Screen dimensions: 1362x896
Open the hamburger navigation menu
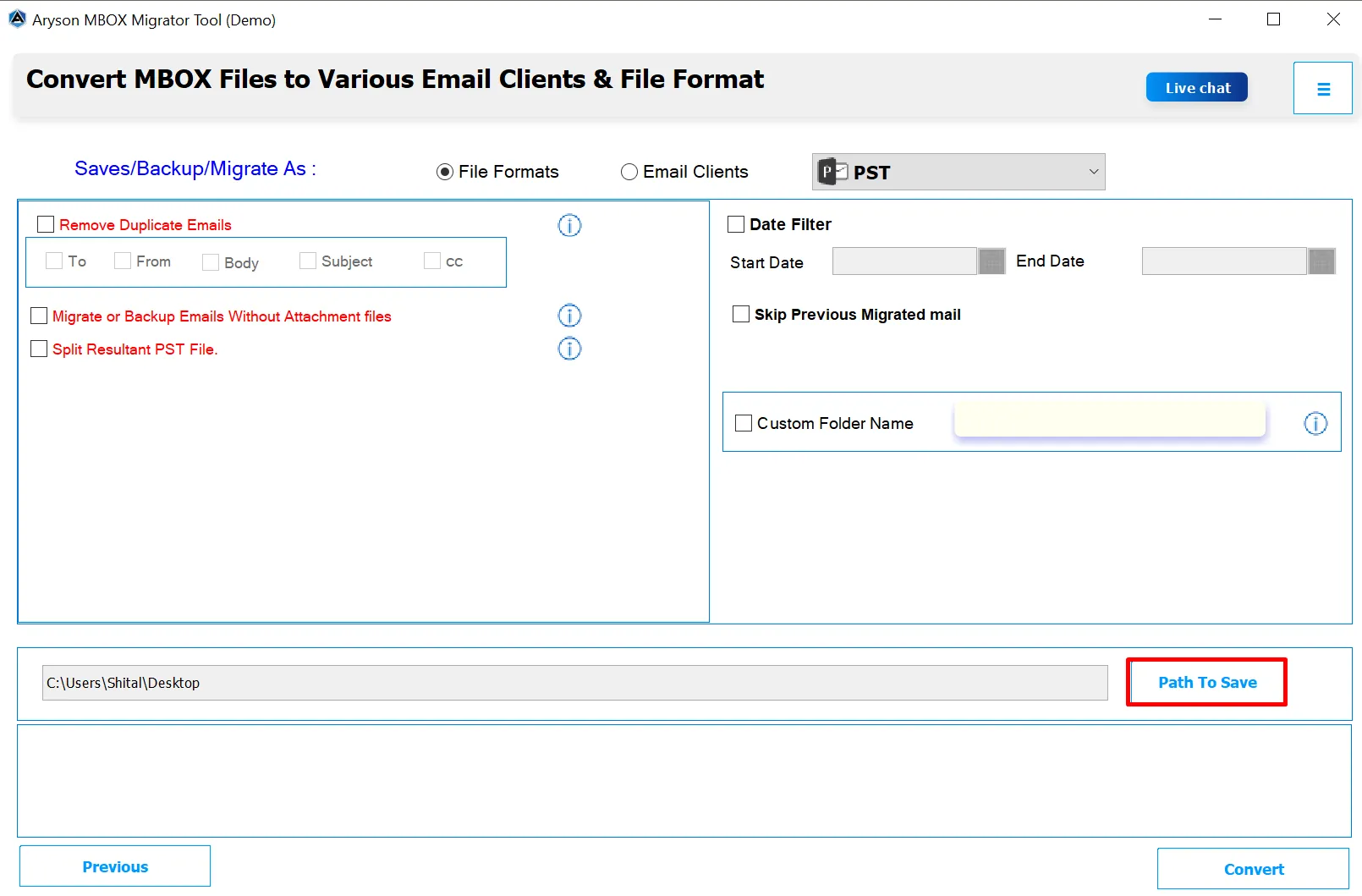tap(1323, 87)
